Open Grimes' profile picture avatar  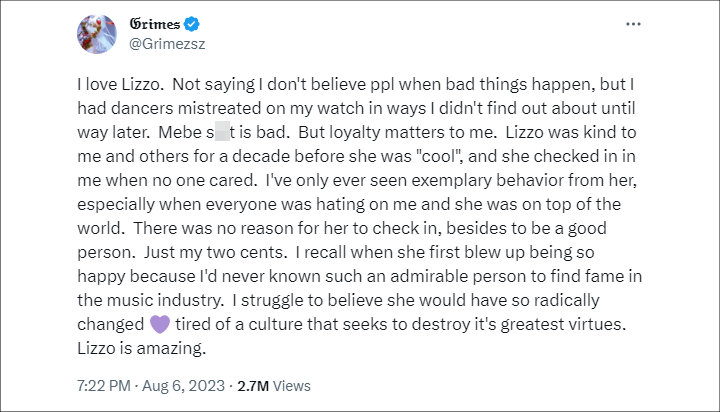tap(96, 34)
